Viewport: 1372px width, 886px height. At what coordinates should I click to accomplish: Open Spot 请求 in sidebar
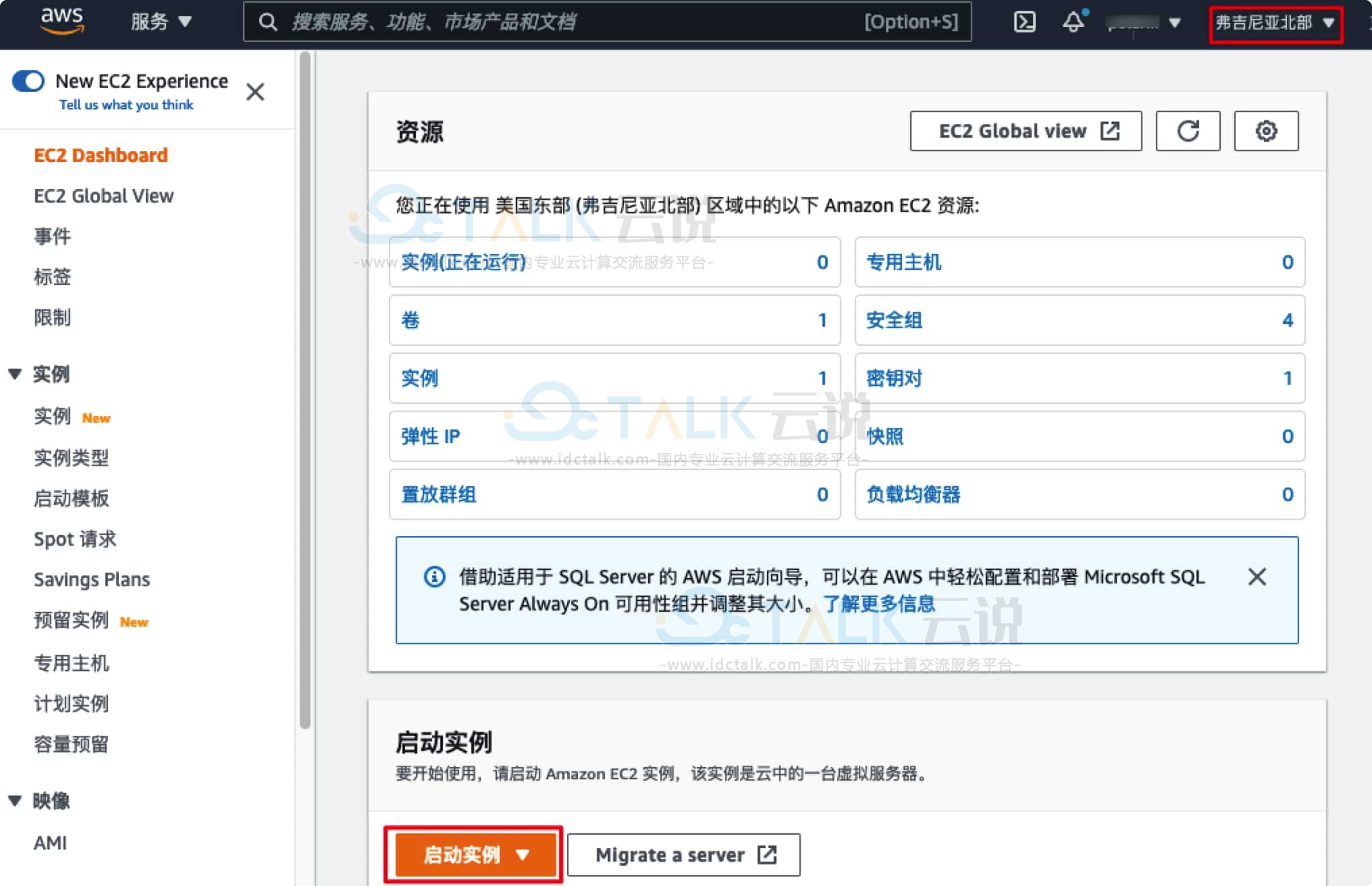click(x=75, y=539)
